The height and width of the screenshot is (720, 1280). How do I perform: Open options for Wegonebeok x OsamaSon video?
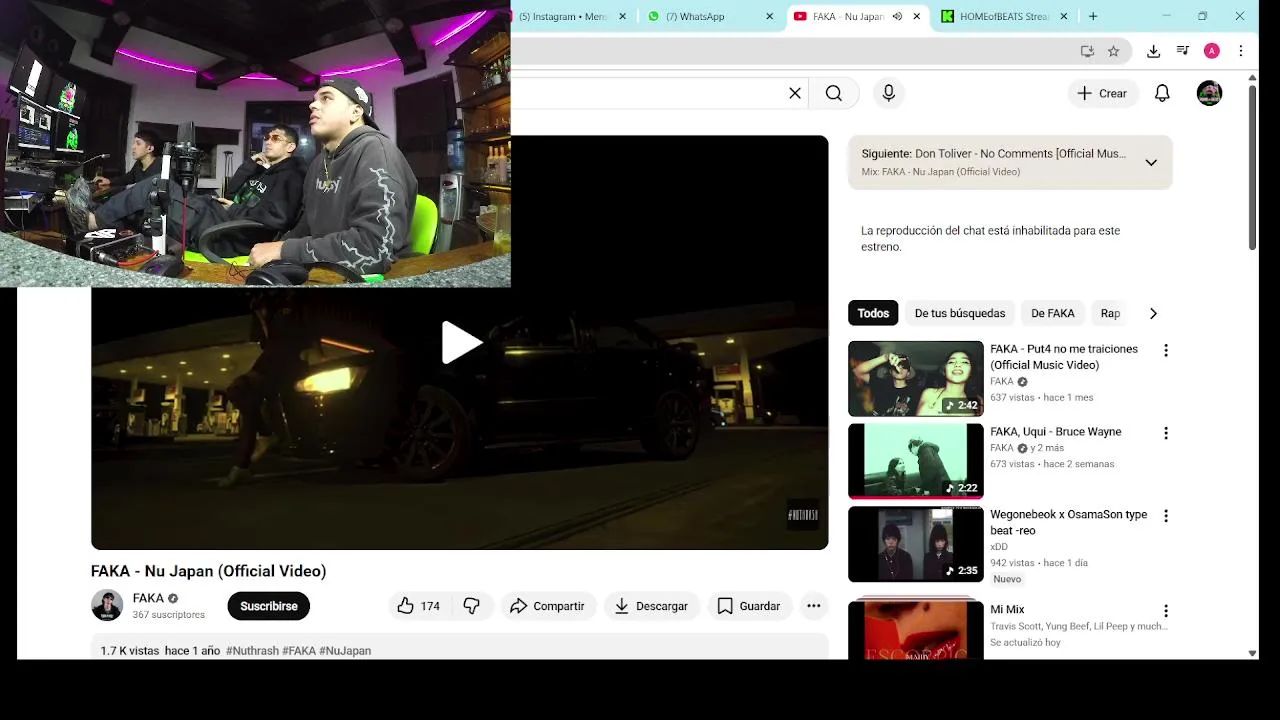tap(1165, 516)
